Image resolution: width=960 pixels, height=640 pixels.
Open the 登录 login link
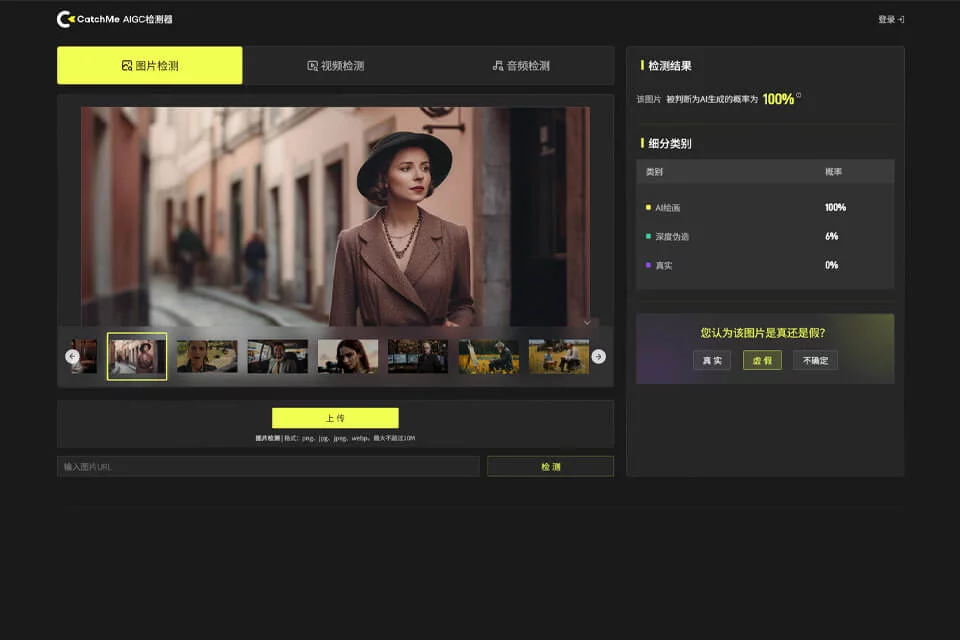tap(891, 20)
